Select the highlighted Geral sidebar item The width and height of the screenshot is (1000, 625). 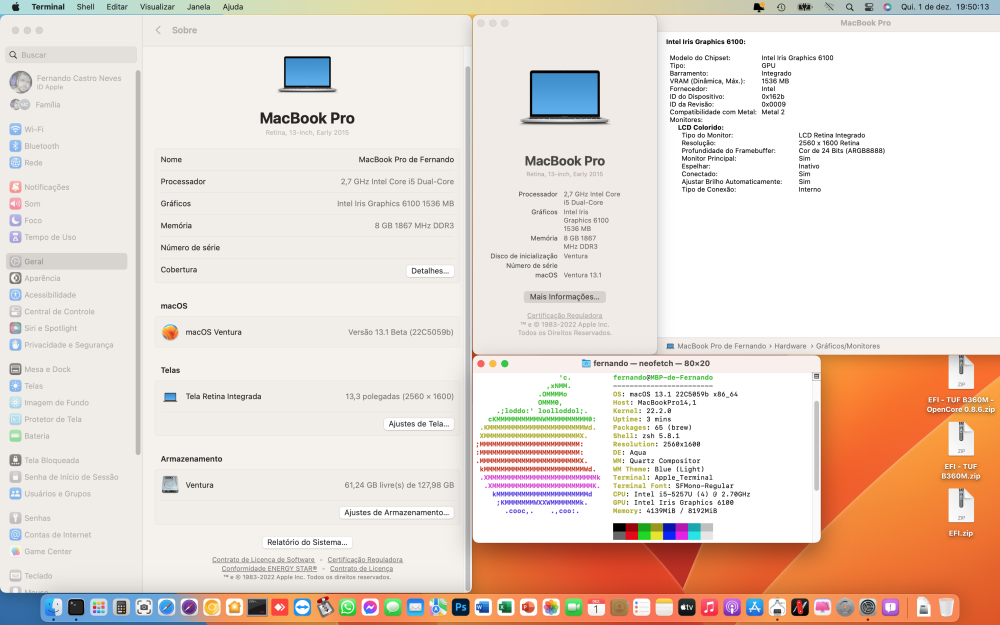tap(67, 261)
